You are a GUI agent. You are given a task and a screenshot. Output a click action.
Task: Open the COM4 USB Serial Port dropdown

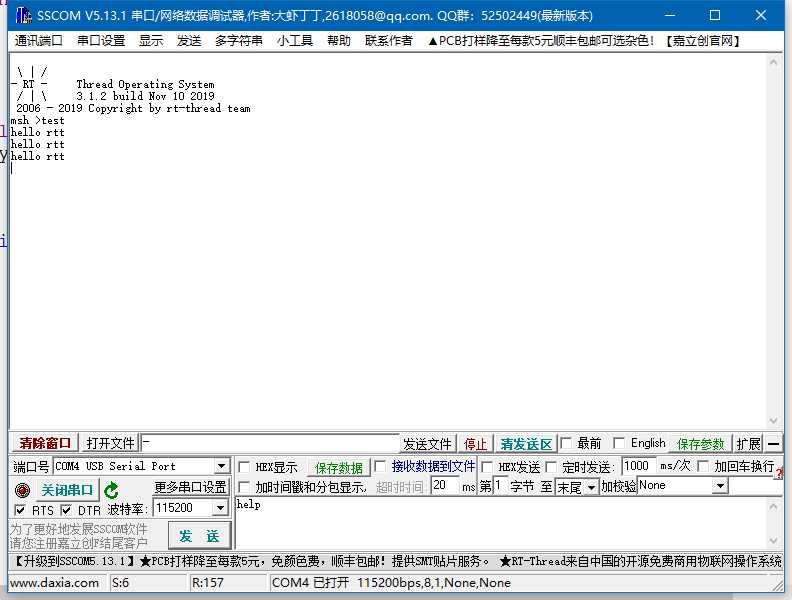[221, 466]
